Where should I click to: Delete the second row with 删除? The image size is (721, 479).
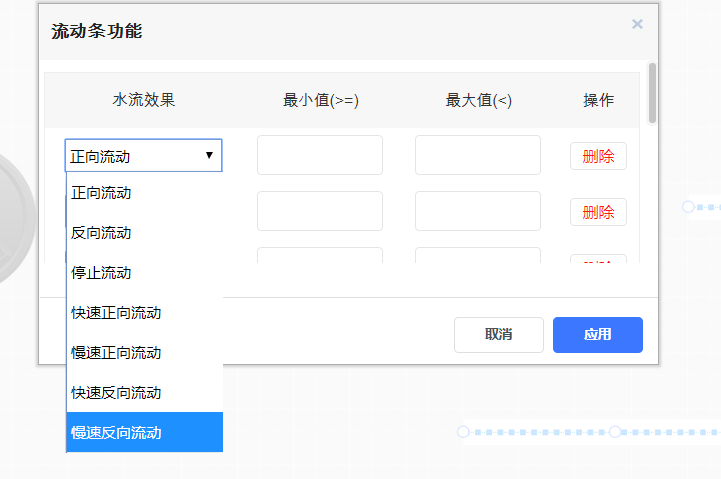click(x=598, y=212)
